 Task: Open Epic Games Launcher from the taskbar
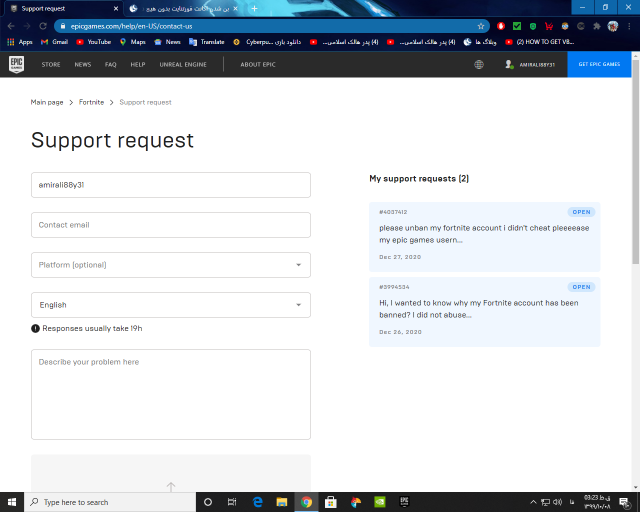404,502
